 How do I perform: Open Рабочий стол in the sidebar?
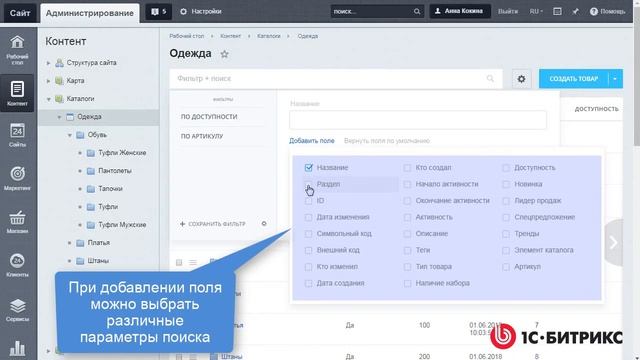coord(17,50)
